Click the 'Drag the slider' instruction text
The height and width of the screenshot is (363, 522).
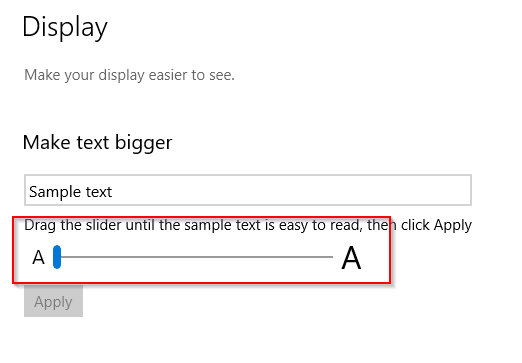pyautogui.click(x=248, y=225)
